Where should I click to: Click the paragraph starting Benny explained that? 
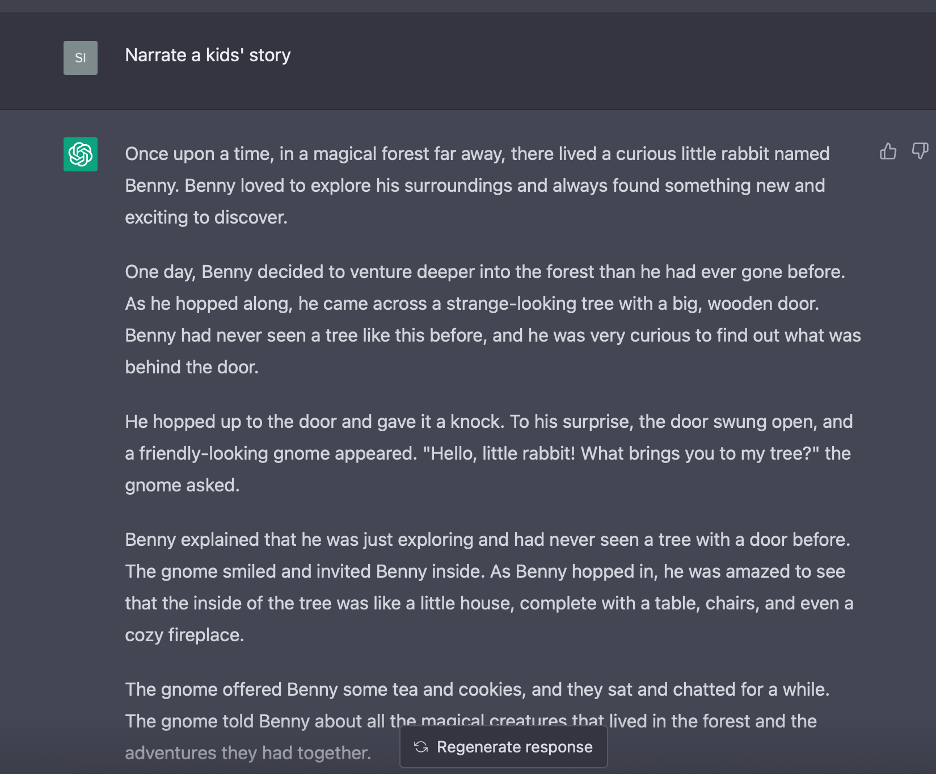[x=489, y=587]
